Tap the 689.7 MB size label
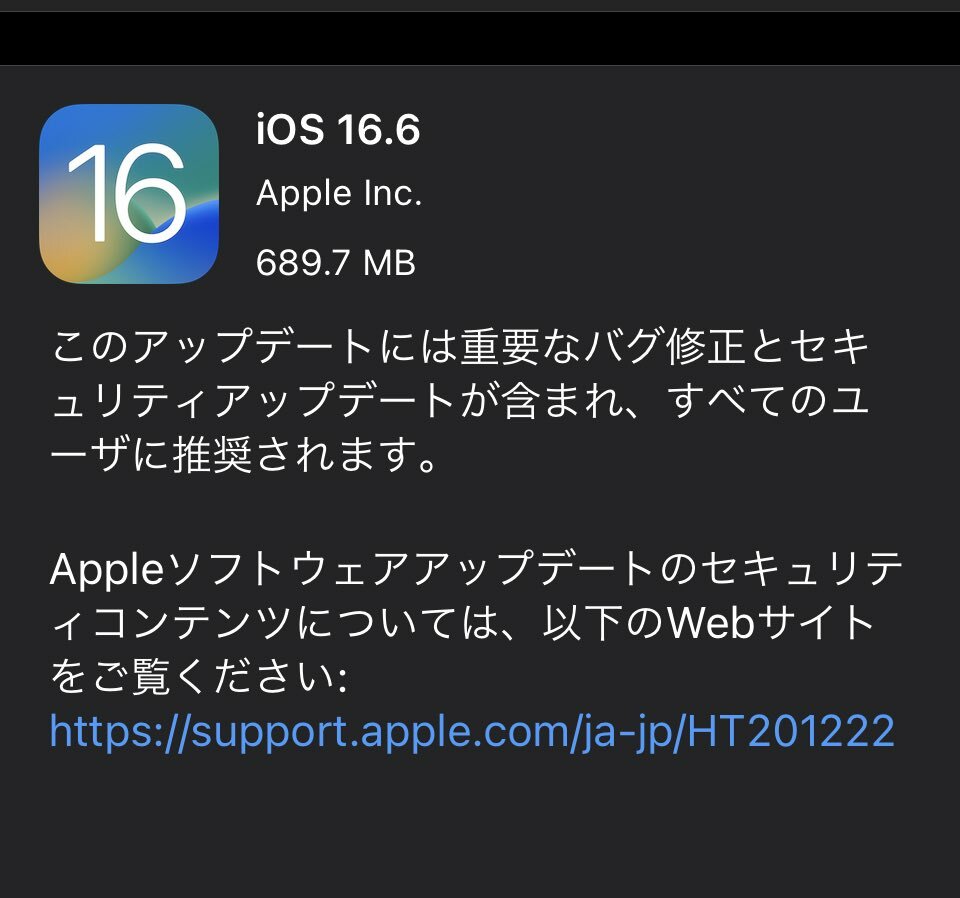 pyautogui.click(x=336, y=263)
